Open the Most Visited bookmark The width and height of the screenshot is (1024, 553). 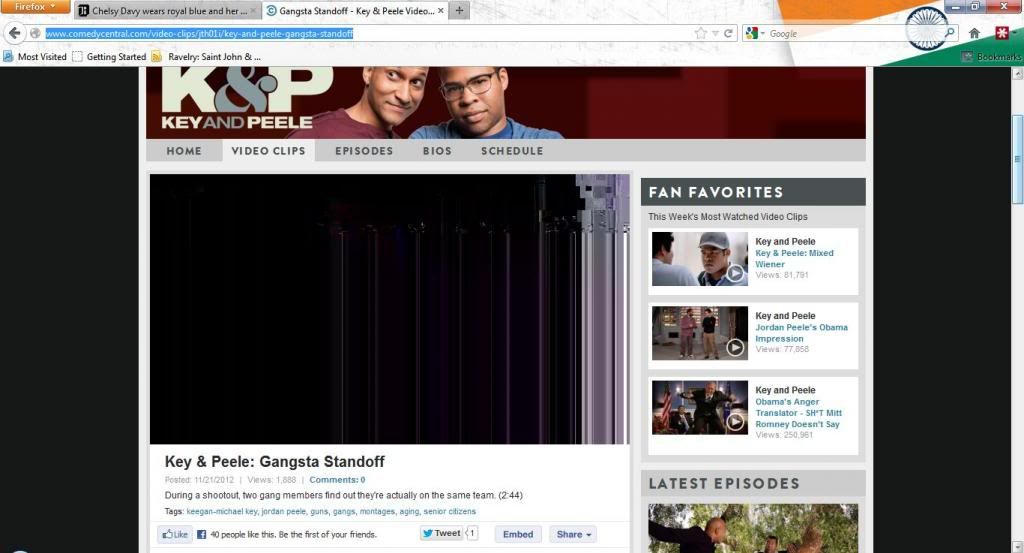point(35,57)
